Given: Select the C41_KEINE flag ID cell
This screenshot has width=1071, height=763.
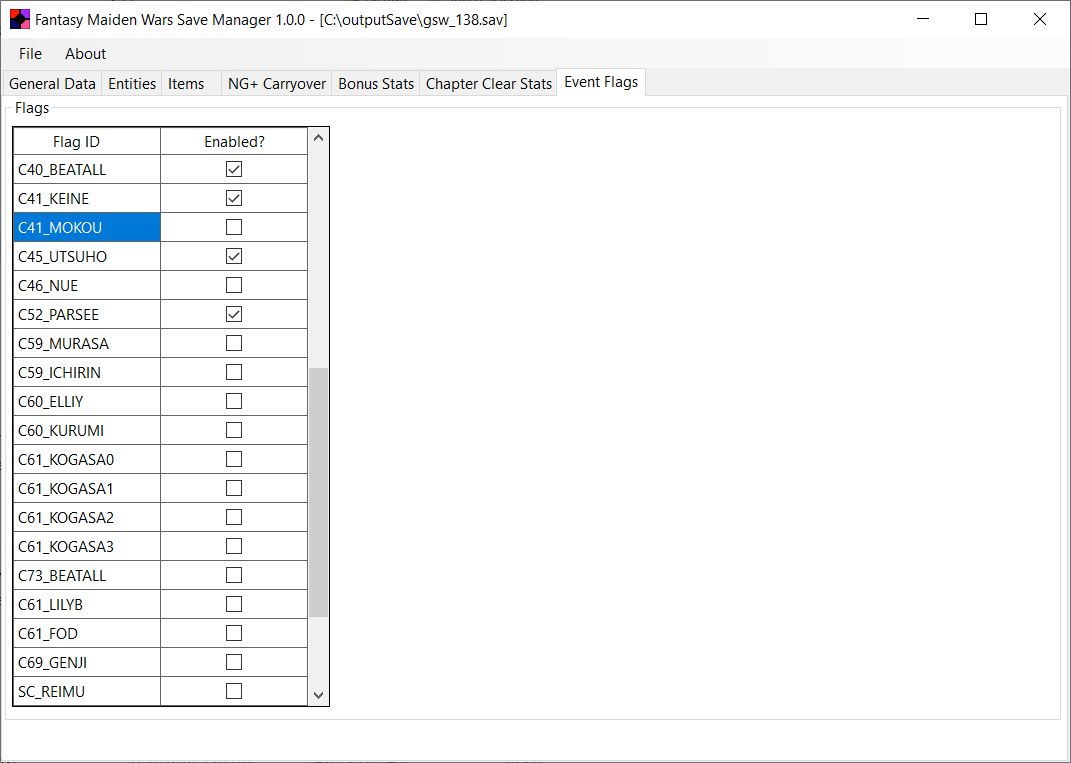Looking at the screenshot, I should click(87, 198).
